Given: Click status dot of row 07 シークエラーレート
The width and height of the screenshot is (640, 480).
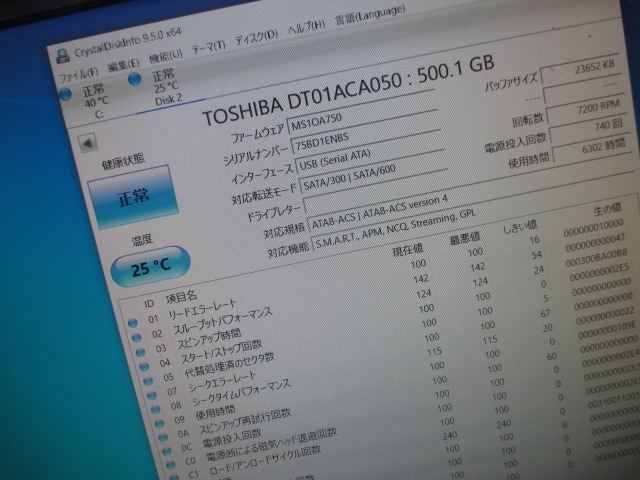Looking at the screenshot, I should point(151,396).
